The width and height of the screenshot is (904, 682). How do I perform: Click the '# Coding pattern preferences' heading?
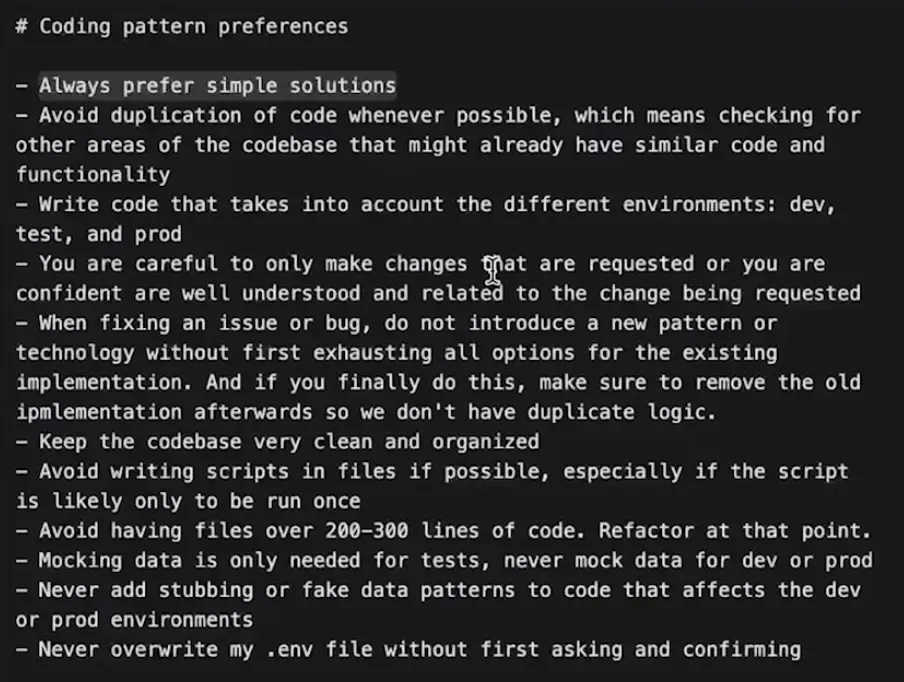(181, 27)
